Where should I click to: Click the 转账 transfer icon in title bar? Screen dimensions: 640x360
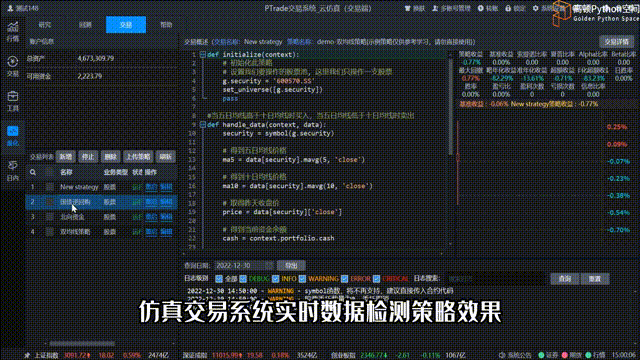(480, 8)
